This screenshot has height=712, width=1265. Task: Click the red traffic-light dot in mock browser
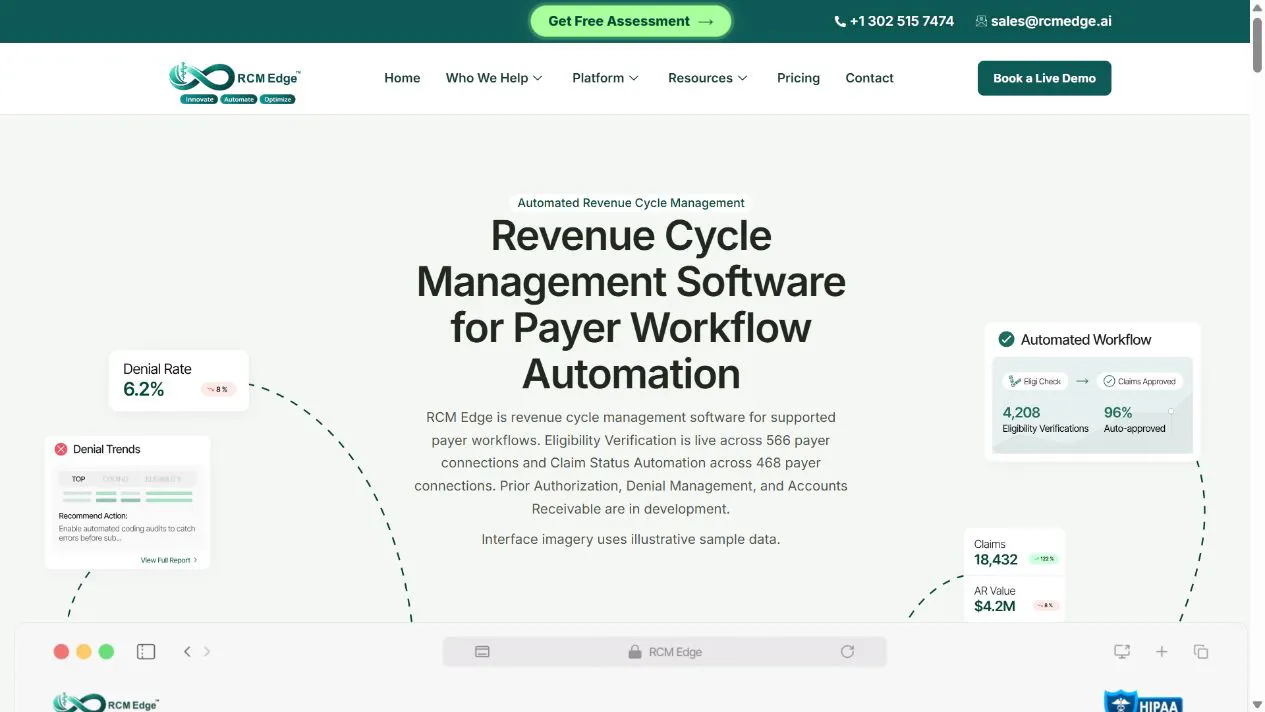tap(61, 652)
